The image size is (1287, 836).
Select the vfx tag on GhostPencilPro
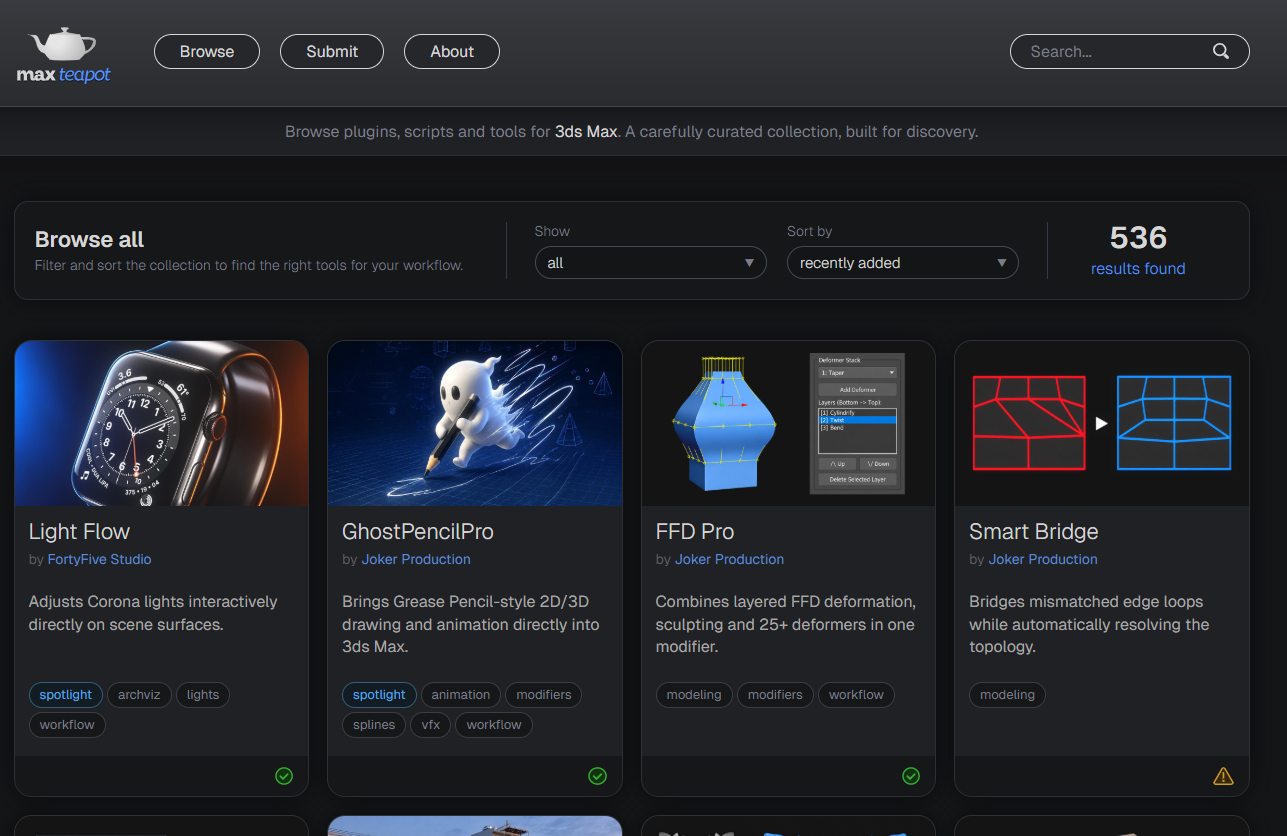pyautogui.click(x=431, y=725)
